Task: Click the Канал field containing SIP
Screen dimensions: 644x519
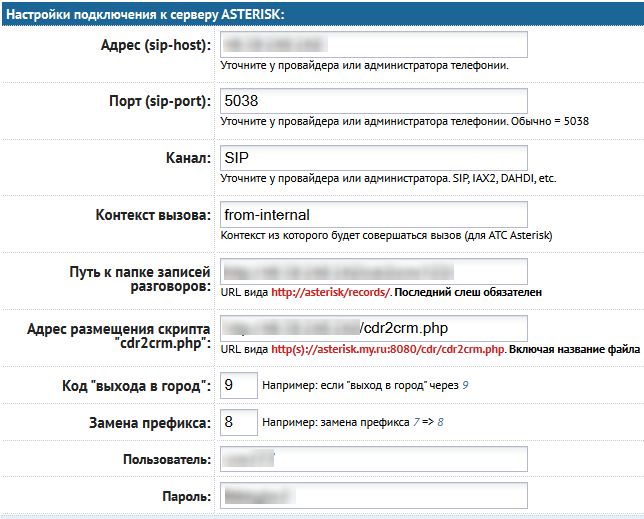Action: pyautogui.click(x=374, y=158)
